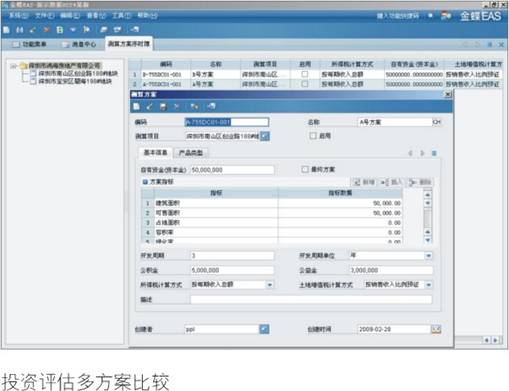509x391 pixels.
Task: Open the 查看 menu
Action: point(96,15)
